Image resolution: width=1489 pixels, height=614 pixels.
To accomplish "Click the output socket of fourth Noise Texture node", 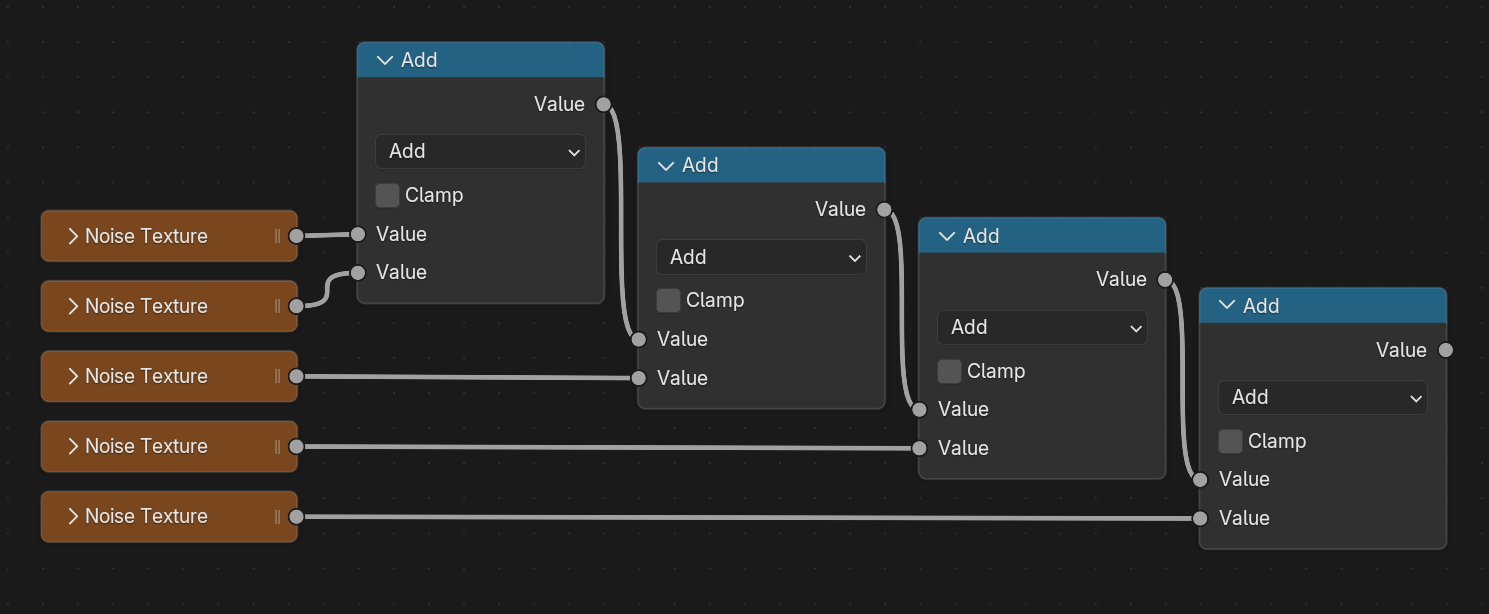I will tap(296, 446).
